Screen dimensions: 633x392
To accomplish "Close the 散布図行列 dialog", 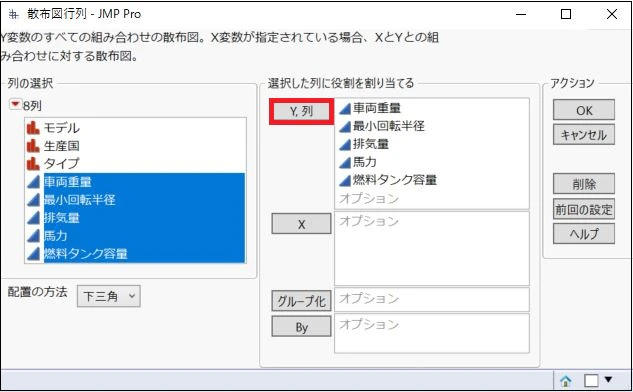I will (612, 15).
